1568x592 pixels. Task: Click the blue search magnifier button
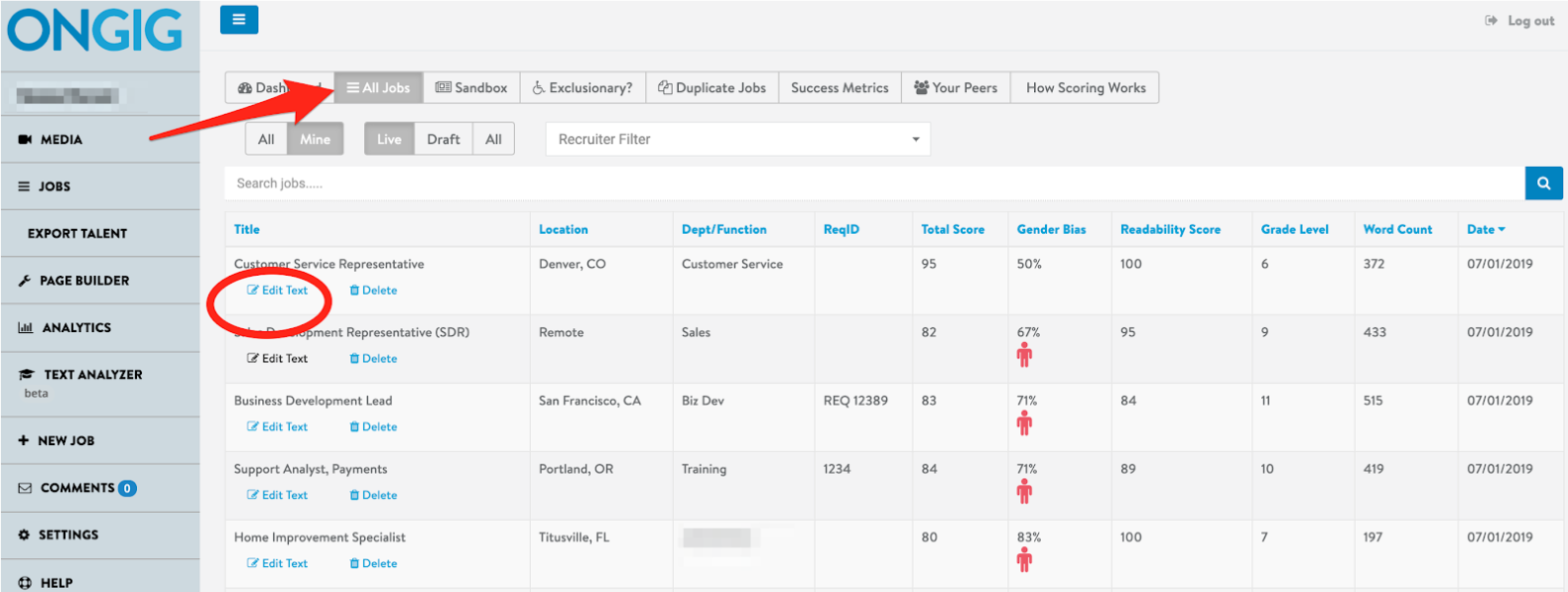(1543, 183)
